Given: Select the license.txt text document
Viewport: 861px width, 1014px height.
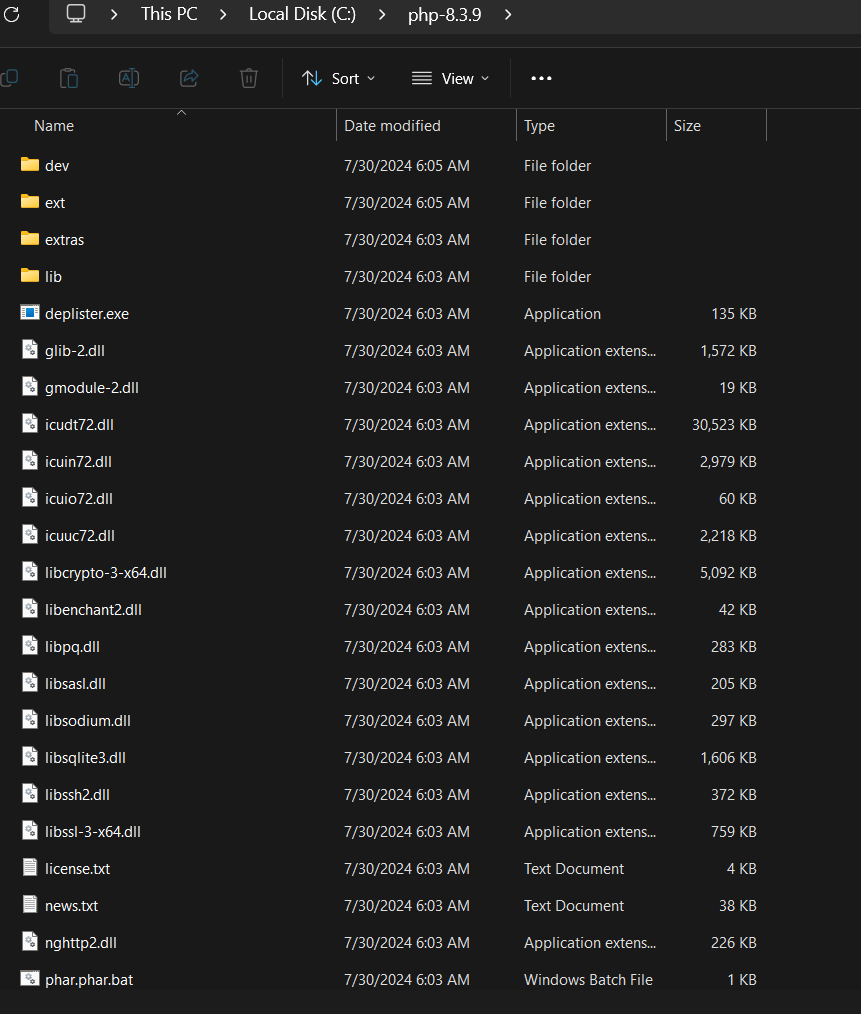Looking at the screenshot, I should click(77, 869).
